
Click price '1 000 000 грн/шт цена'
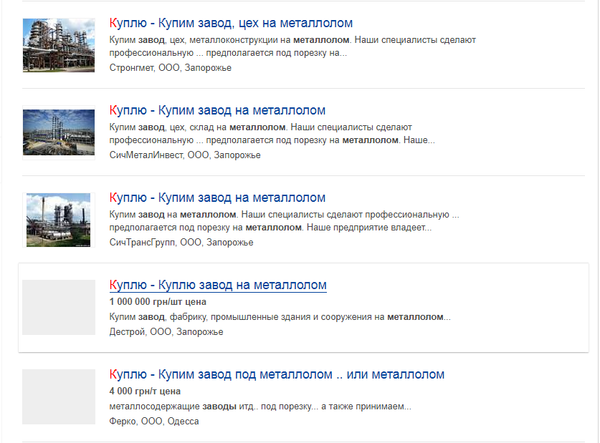158,302
